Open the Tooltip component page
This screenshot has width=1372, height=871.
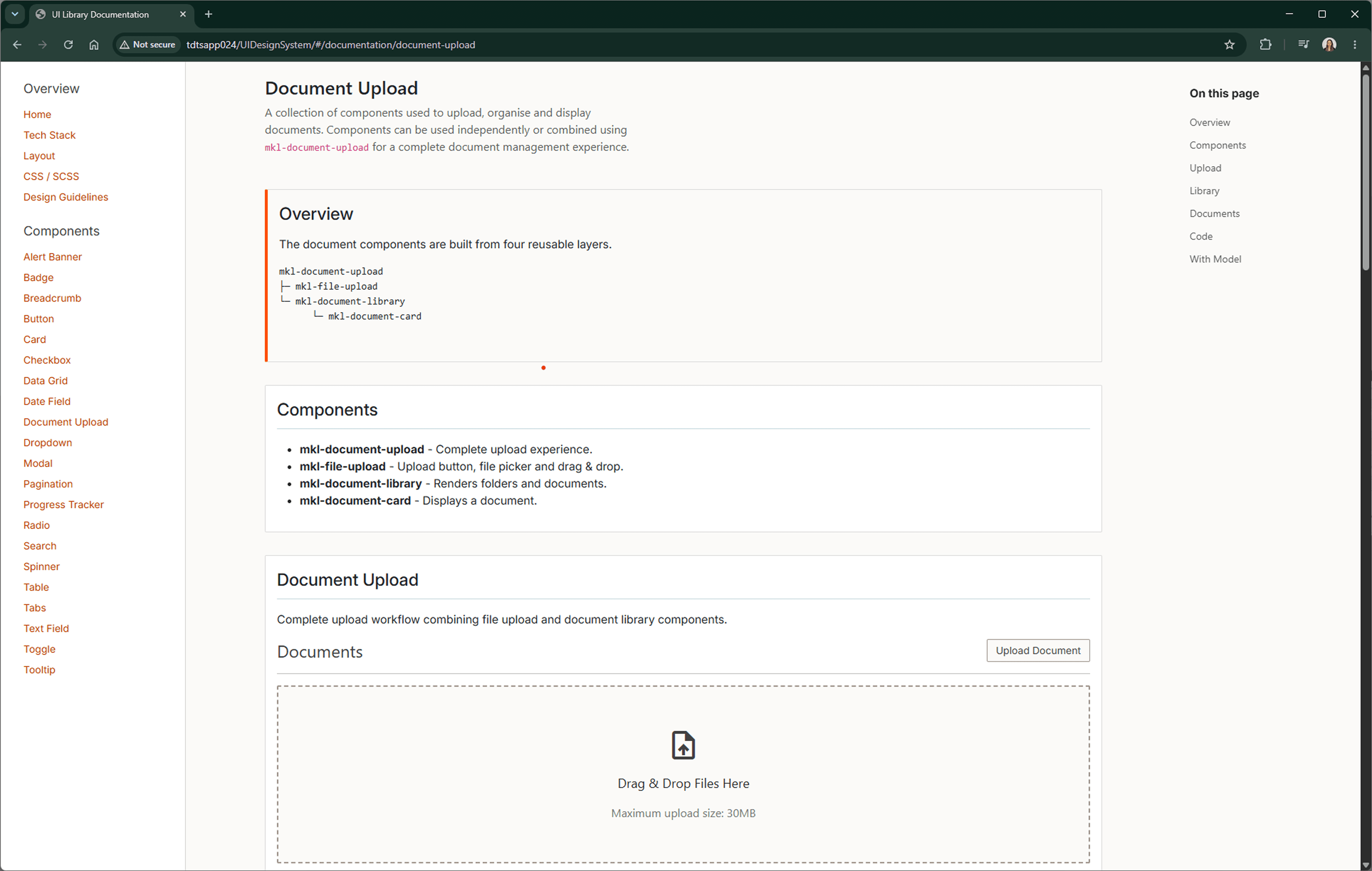click(39, 670)
